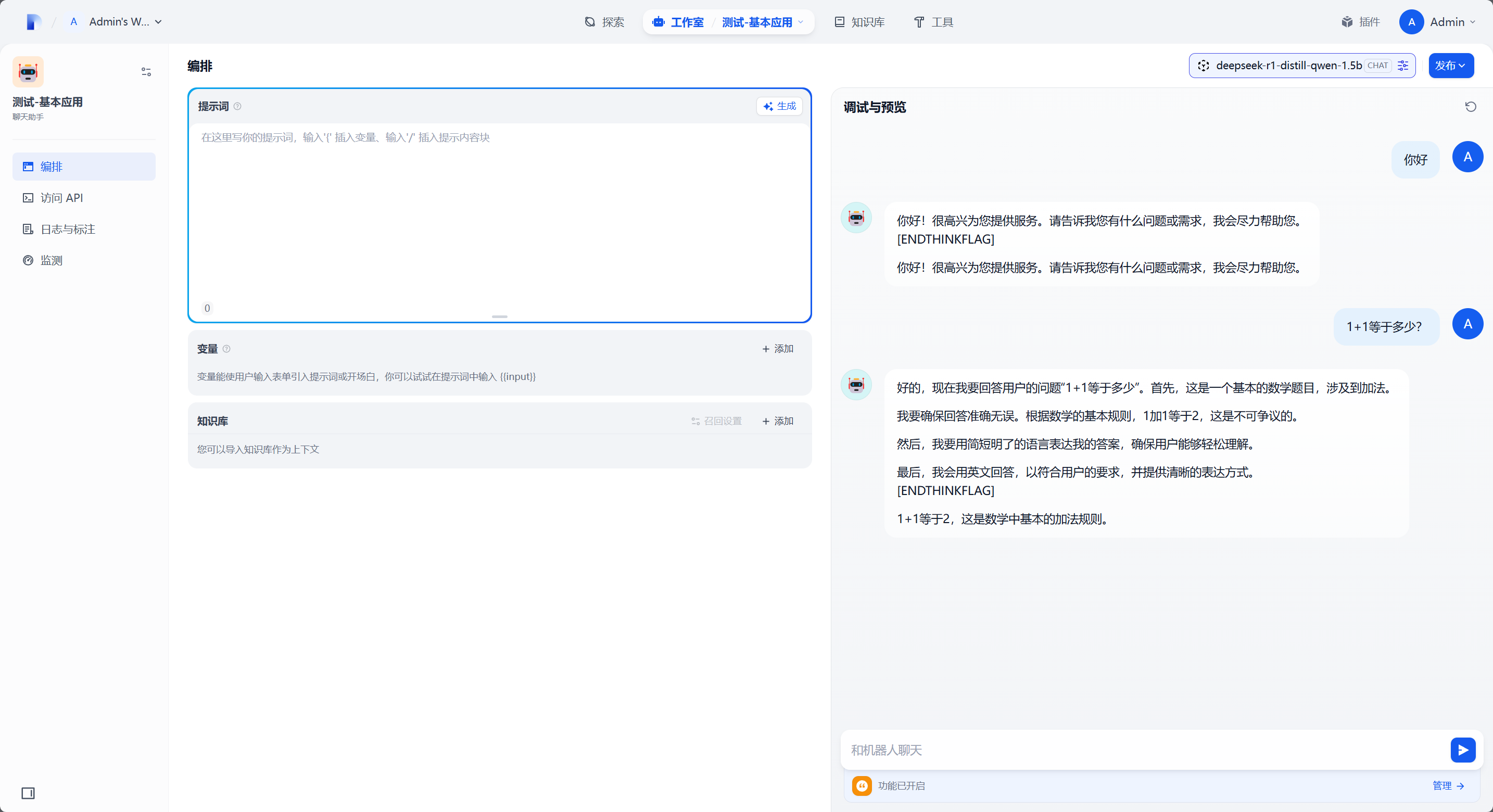Open the 知识库 section in the top bar
This screenshot has width=1493, height=812.
pyautogui.click(x=859, y=22)
